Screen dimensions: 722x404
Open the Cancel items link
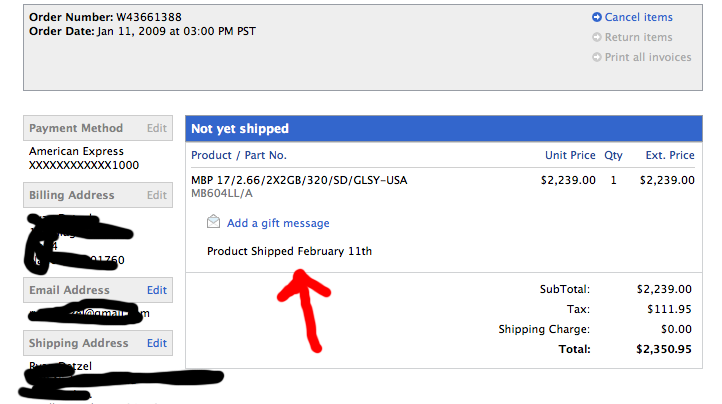click(638, 17)
